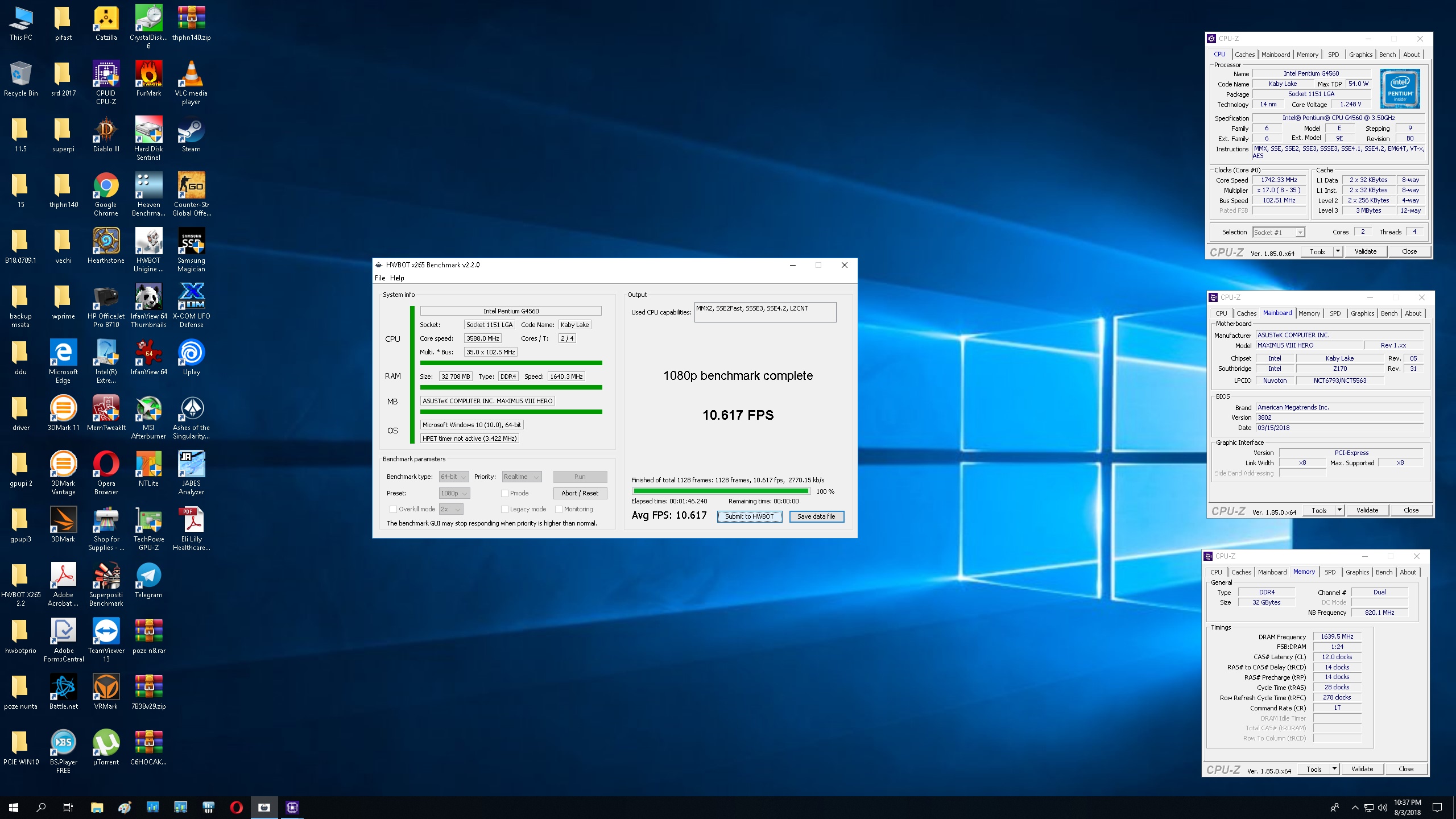Screen dimensions: 1456x819
Task: Click Submit to HWBOT button
Action: pyautogui.click(x=749, y=516)
